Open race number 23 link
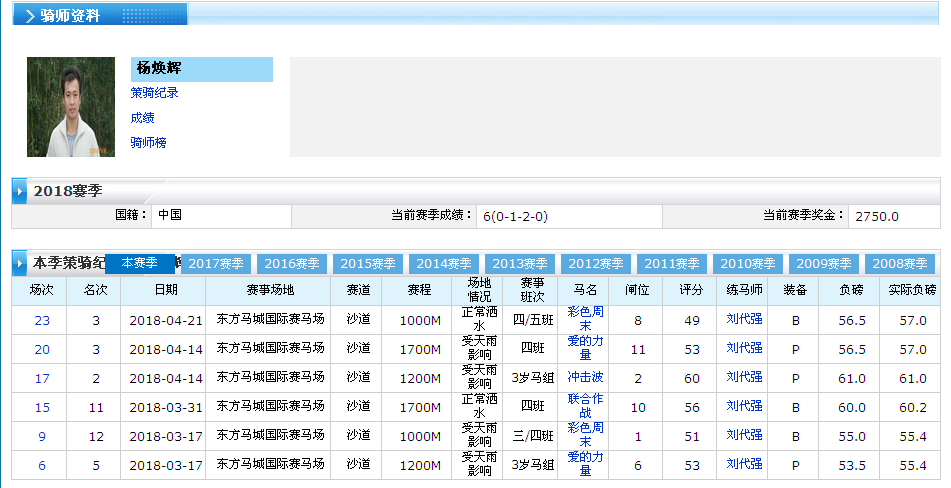 pyautogui.click(x=42, y=321)
